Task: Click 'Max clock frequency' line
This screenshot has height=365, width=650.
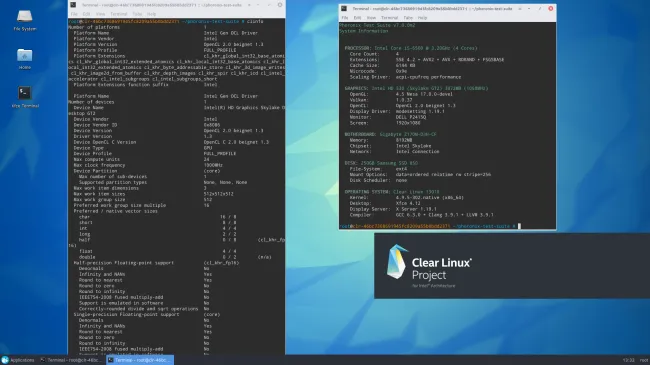Action: [148, 165]
